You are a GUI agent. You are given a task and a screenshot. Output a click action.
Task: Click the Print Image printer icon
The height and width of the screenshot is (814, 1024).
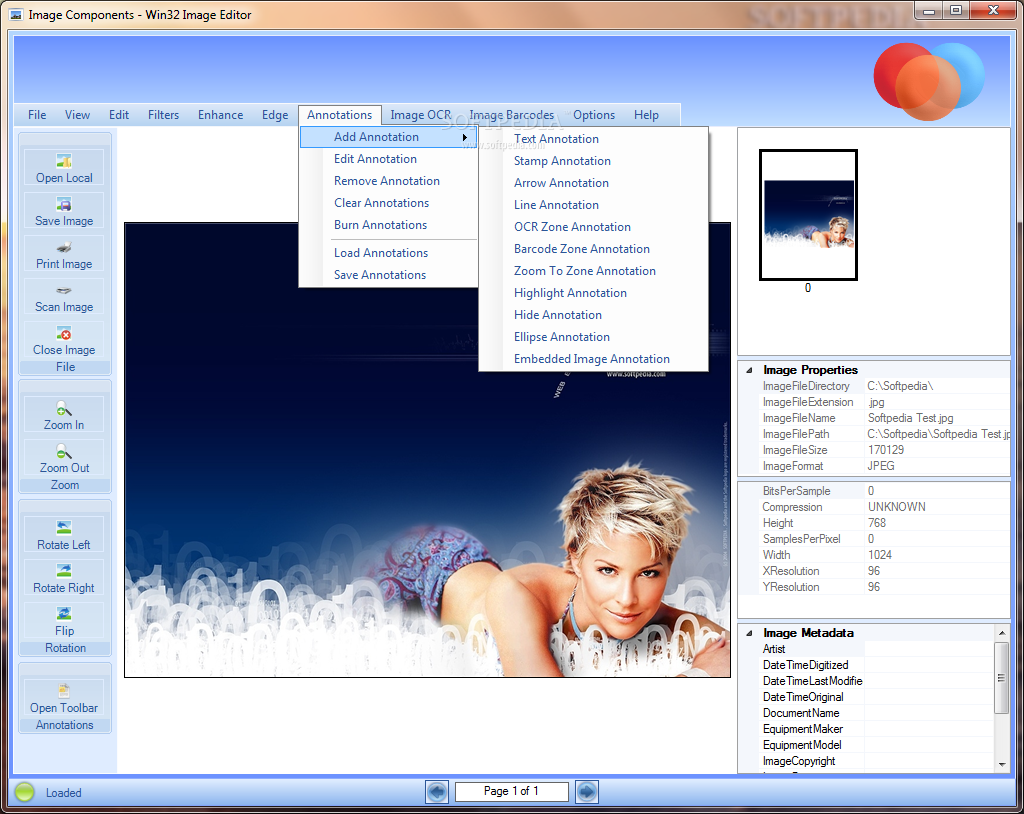[64, 247]
